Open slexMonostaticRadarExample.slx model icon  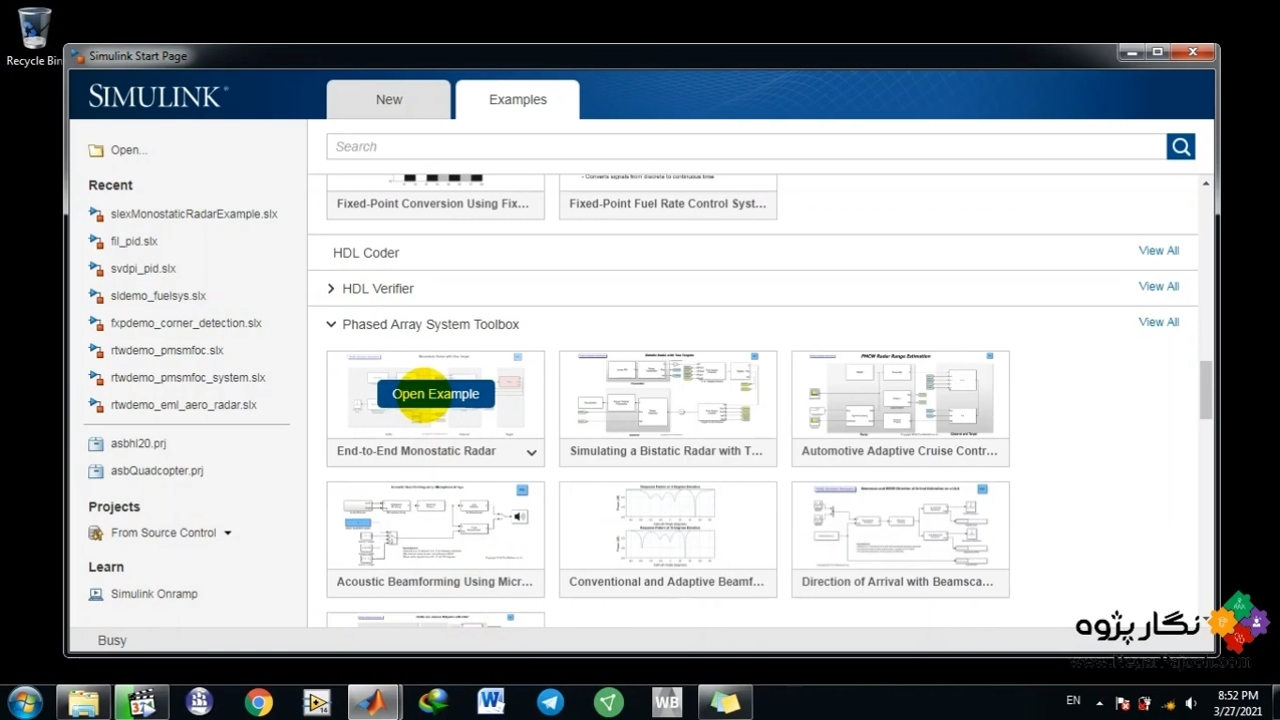[96, 214]
